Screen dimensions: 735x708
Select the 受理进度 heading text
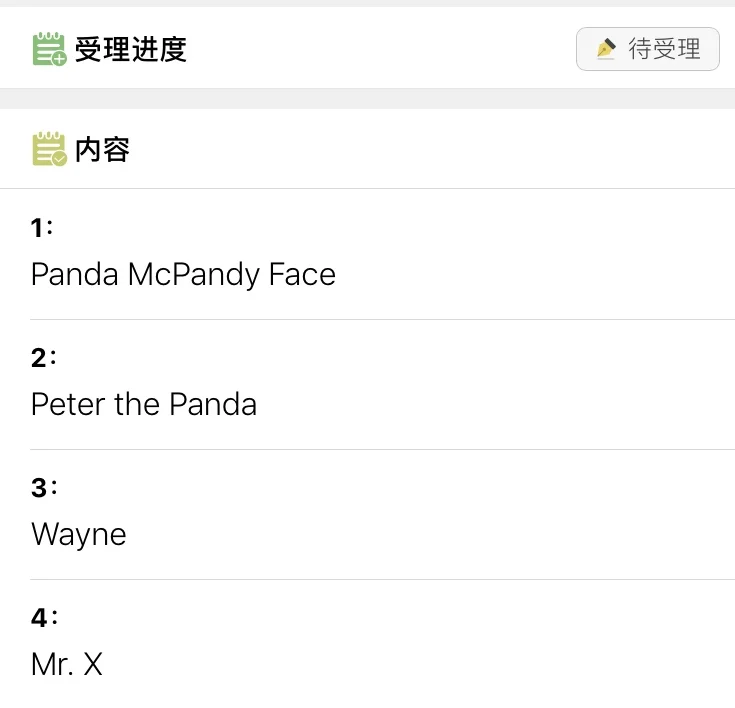[131, 49]
